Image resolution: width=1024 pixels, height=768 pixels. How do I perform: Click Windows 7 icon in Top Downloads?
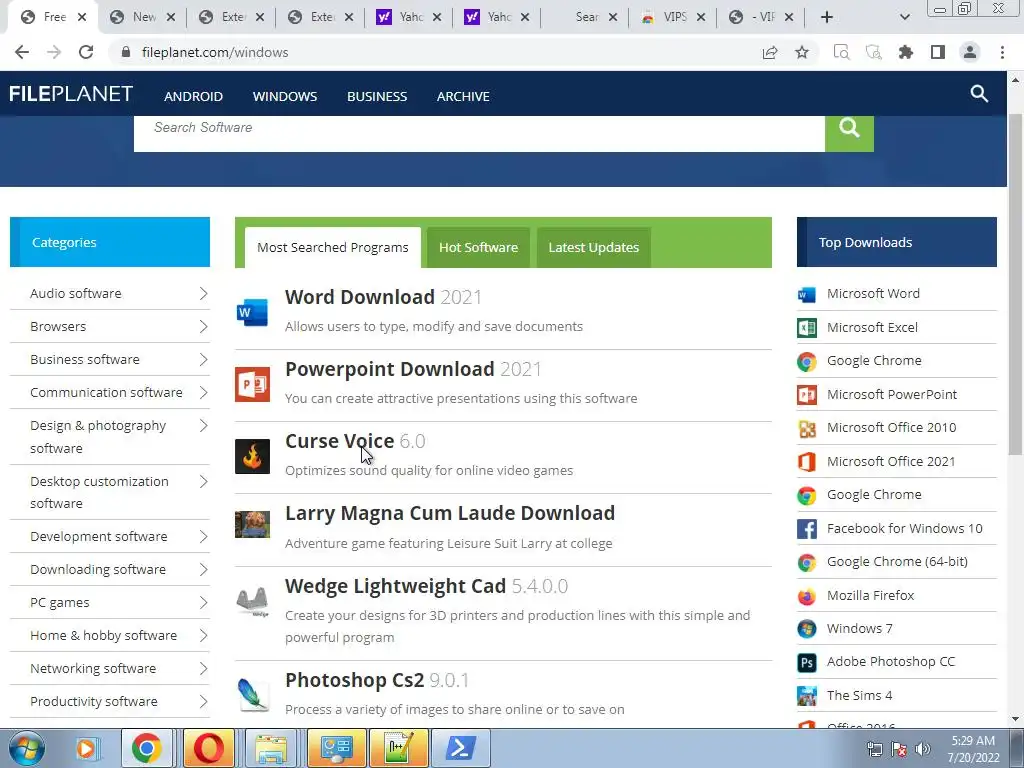click(807, 629)
